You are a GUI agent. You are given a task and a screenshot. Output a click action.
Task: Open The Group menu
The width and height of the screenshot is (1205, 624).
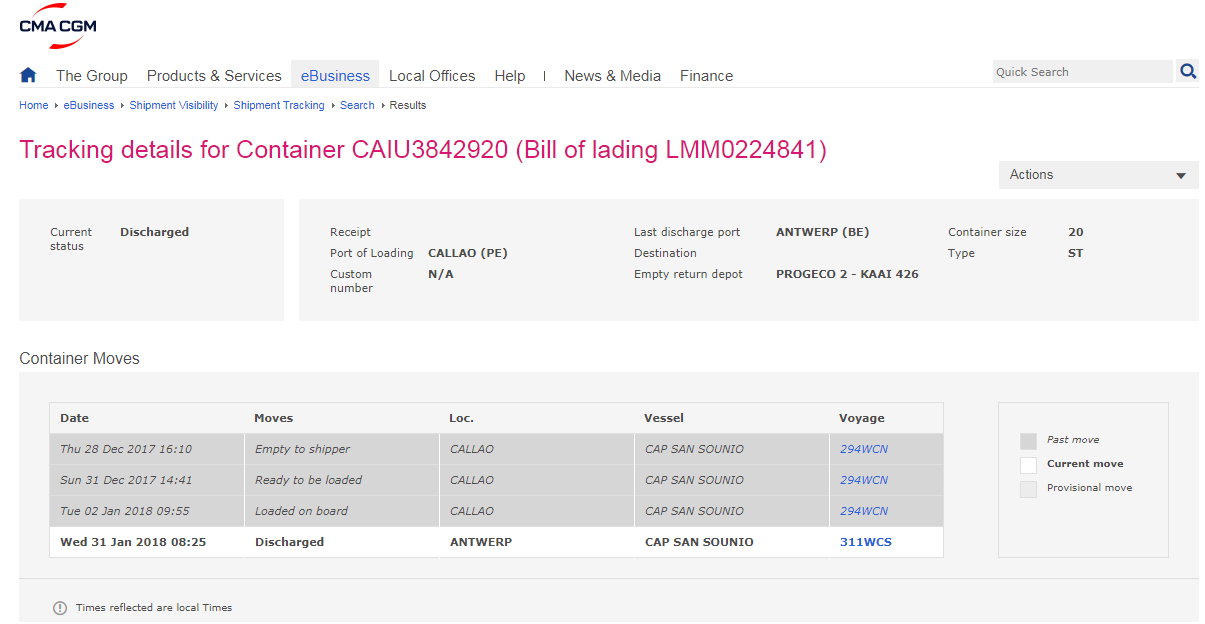[92, 76]
